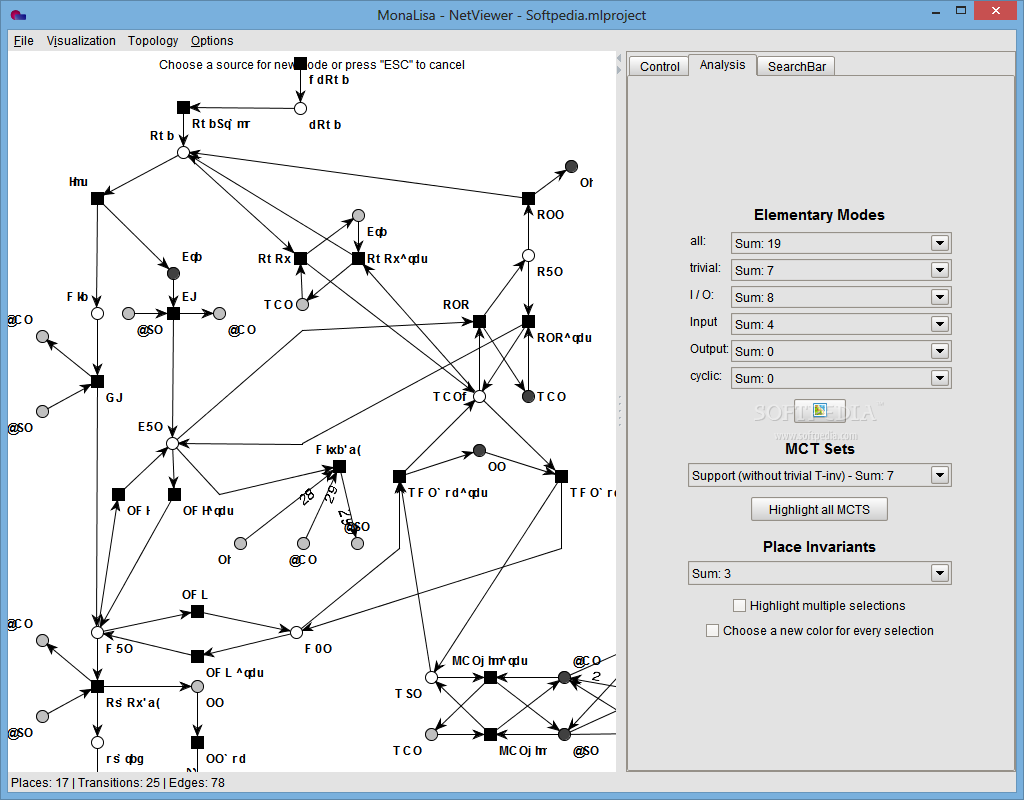Select the place node labeled F kb

(97, 313)
